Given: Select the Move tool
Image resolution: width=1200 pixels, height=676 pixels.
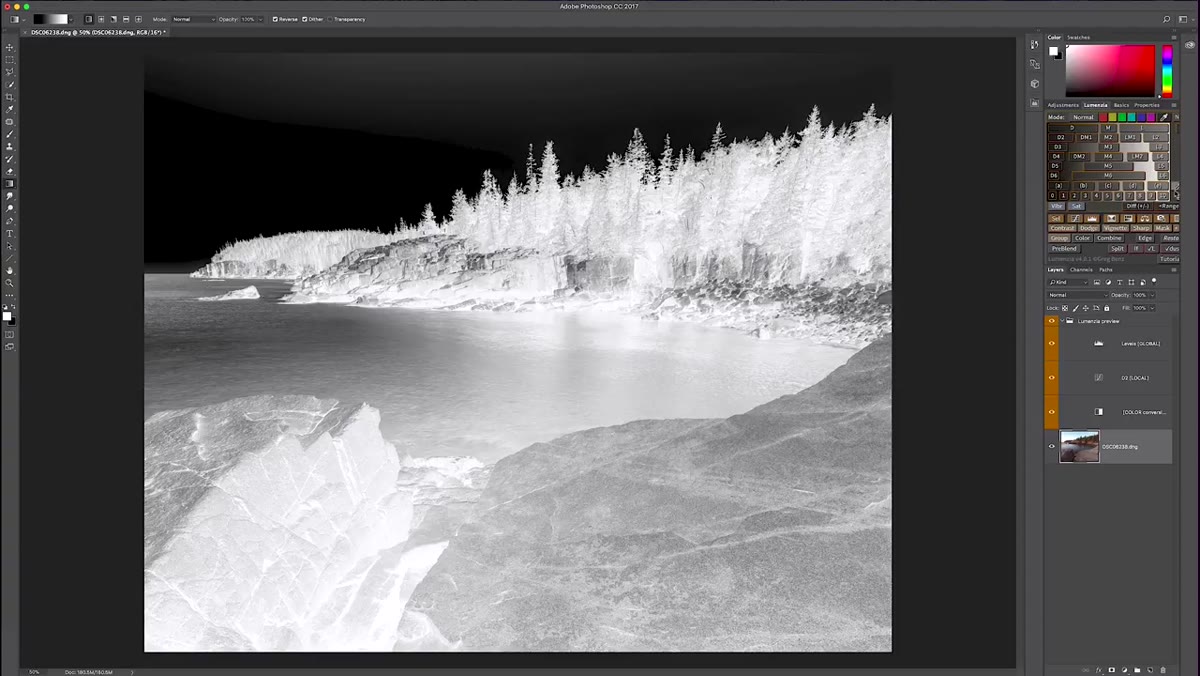Looking at the screenshot, I should click(x=10, y=47).
